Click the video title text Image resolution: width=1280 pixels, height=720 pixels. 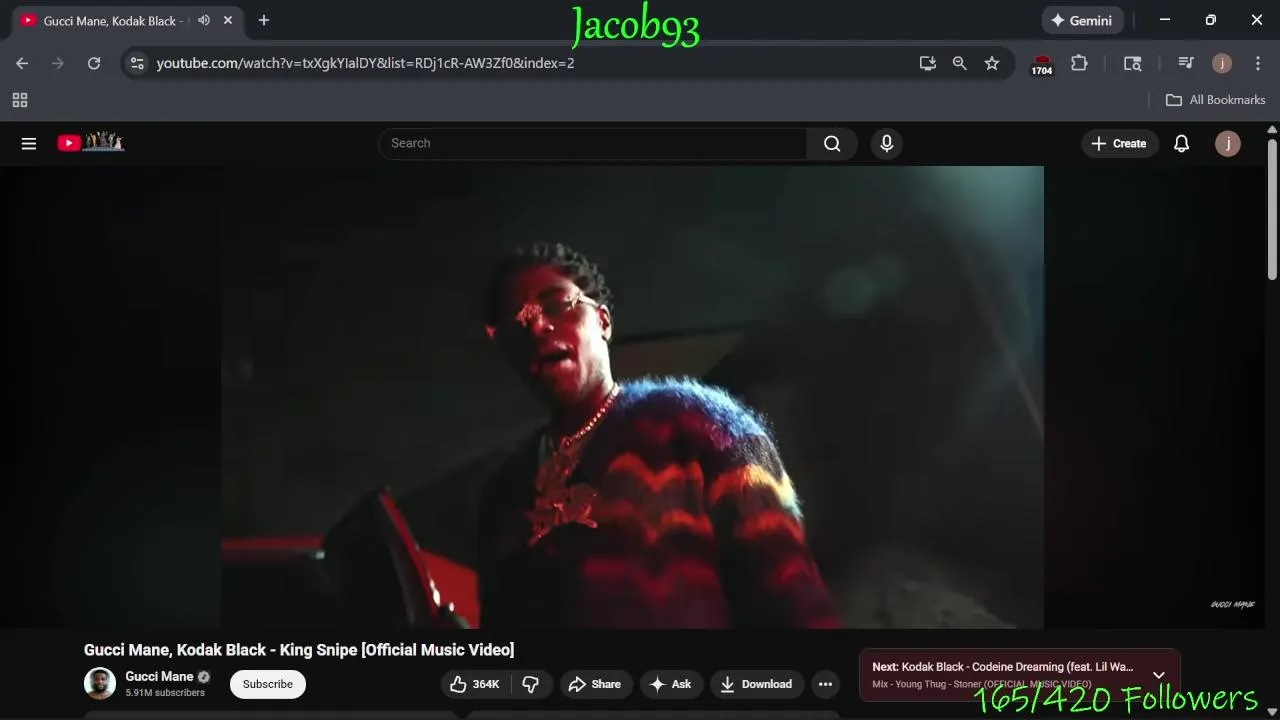[299, 650]
